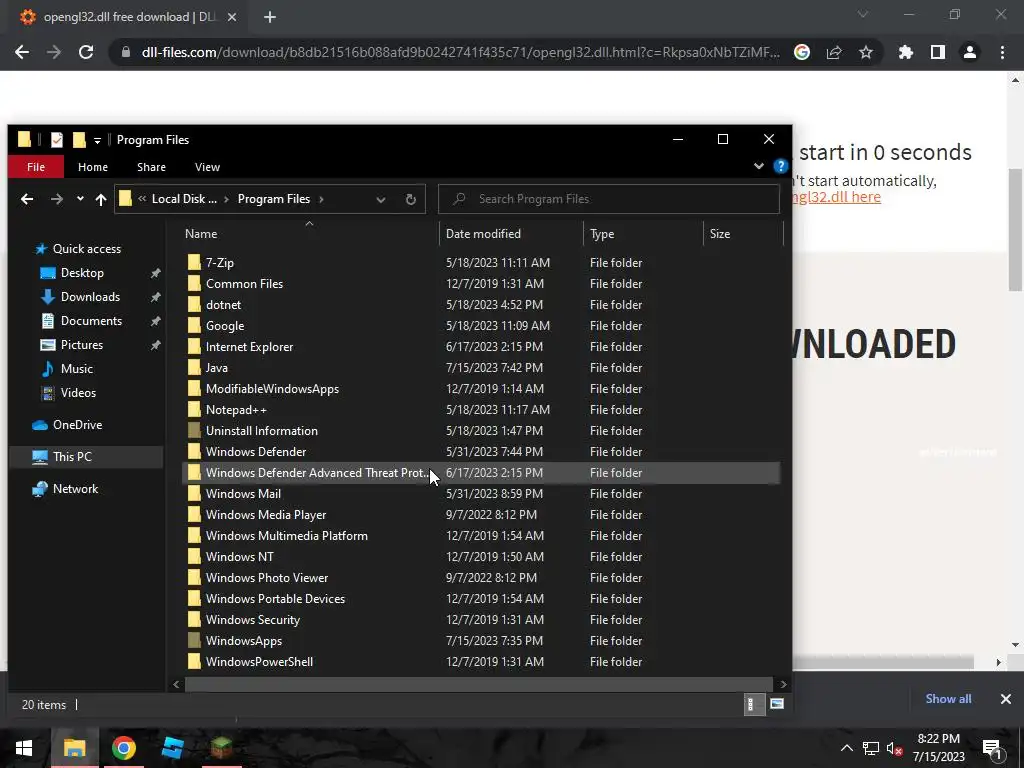Click opengl32.dll here download link
Screen dimensions: 1024x768
pyautogui.click(x=837, y=197)
